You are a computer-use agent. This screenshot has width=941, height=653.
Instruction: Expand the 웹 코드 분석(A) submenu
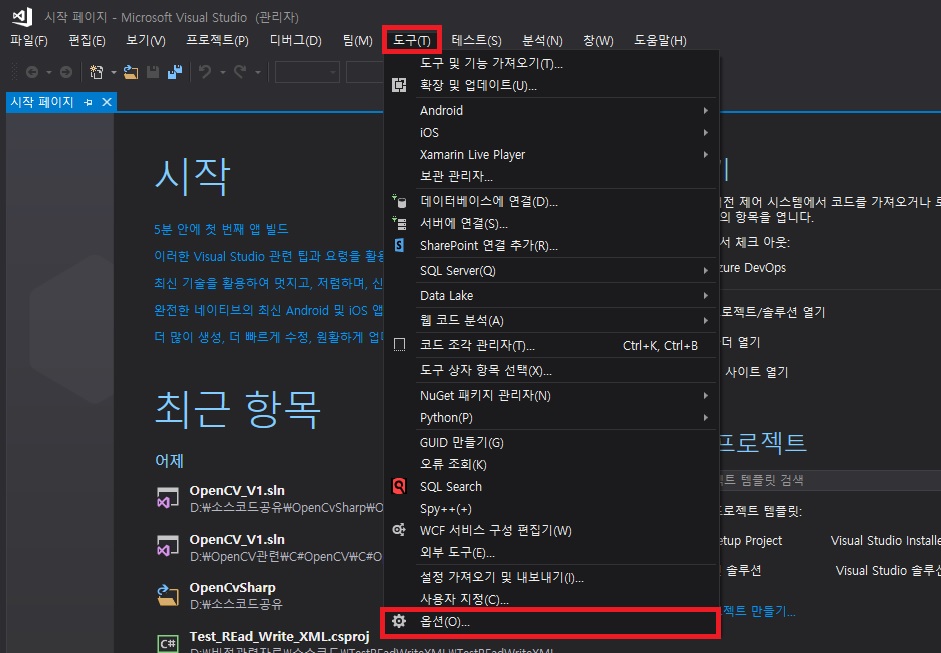coord(706,320)
